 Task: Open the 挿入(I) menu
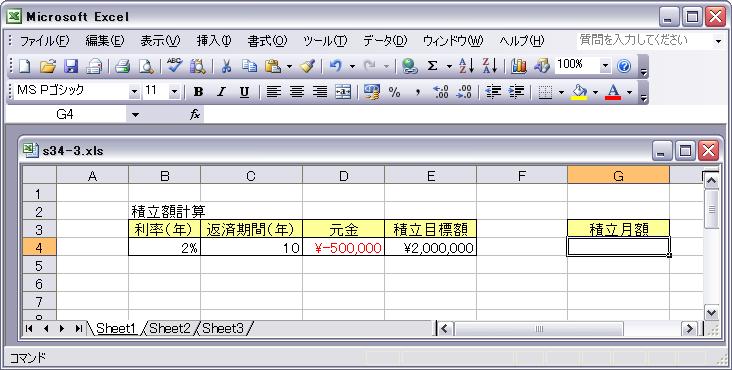tap(214, 41)
